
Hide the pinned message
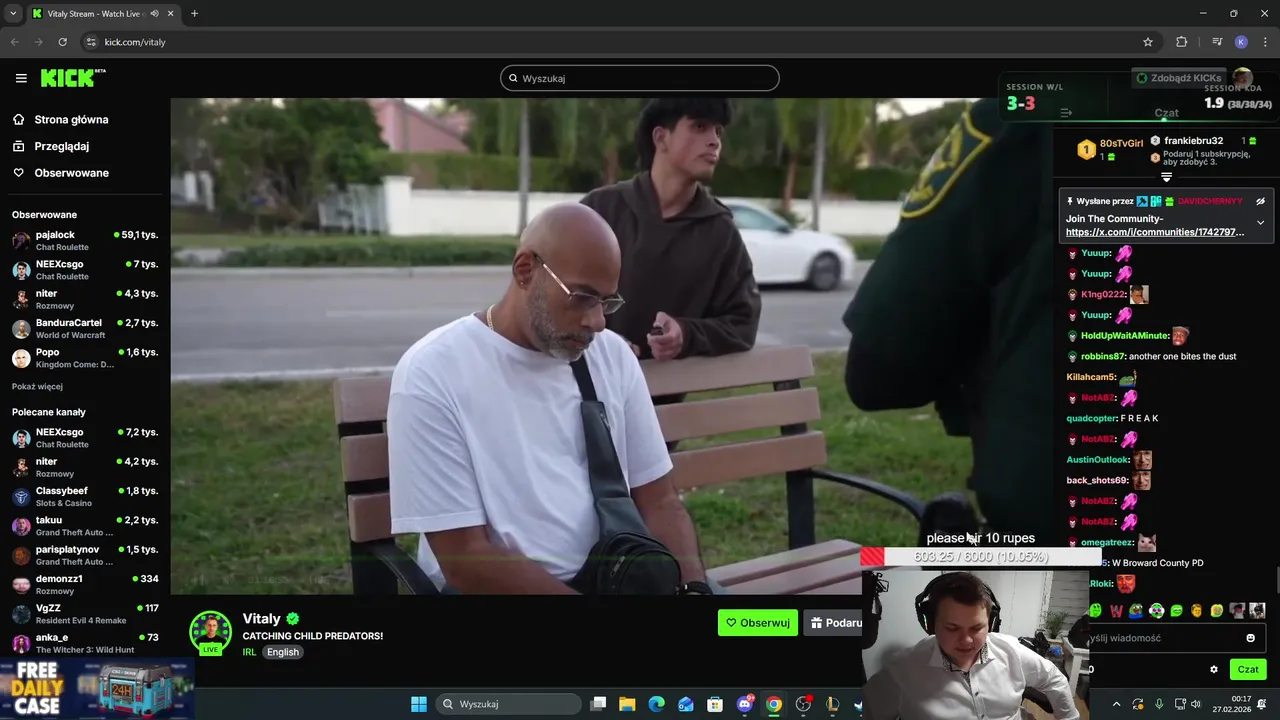pyautogui.click(x=1260, y=201)
